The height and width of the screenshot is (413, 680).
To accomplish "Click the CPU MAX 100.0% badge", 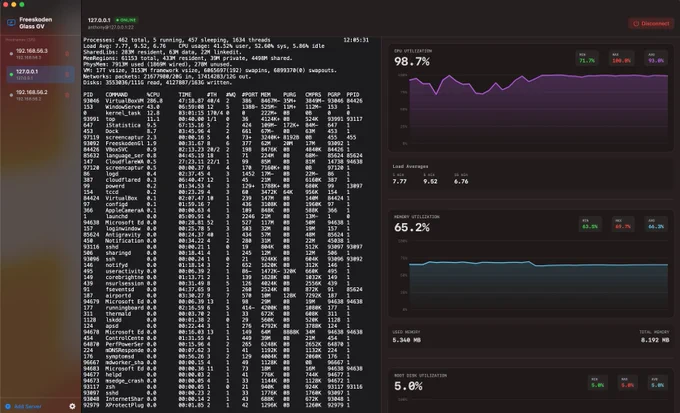I will tap(621, 58).
